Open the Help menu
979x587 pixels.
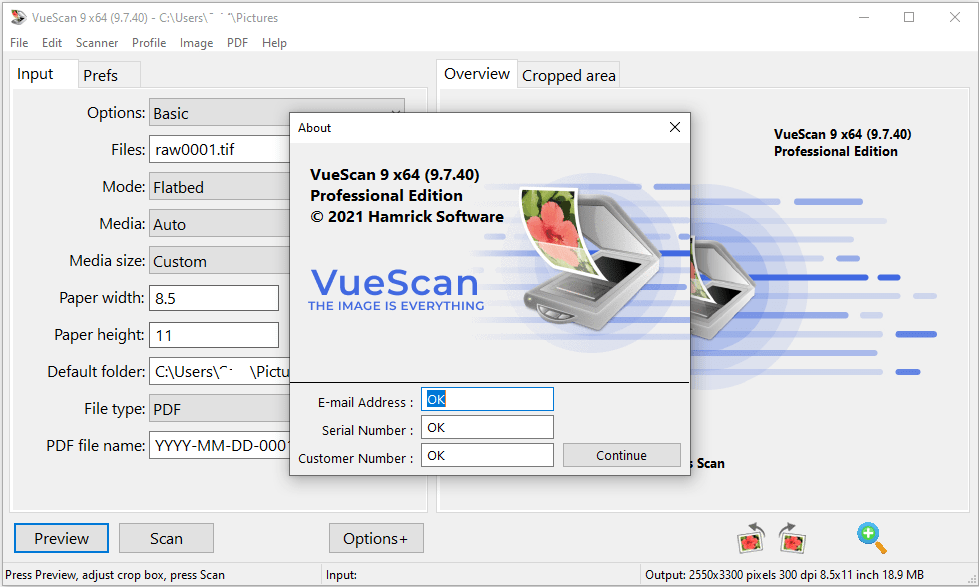[274, 42]
